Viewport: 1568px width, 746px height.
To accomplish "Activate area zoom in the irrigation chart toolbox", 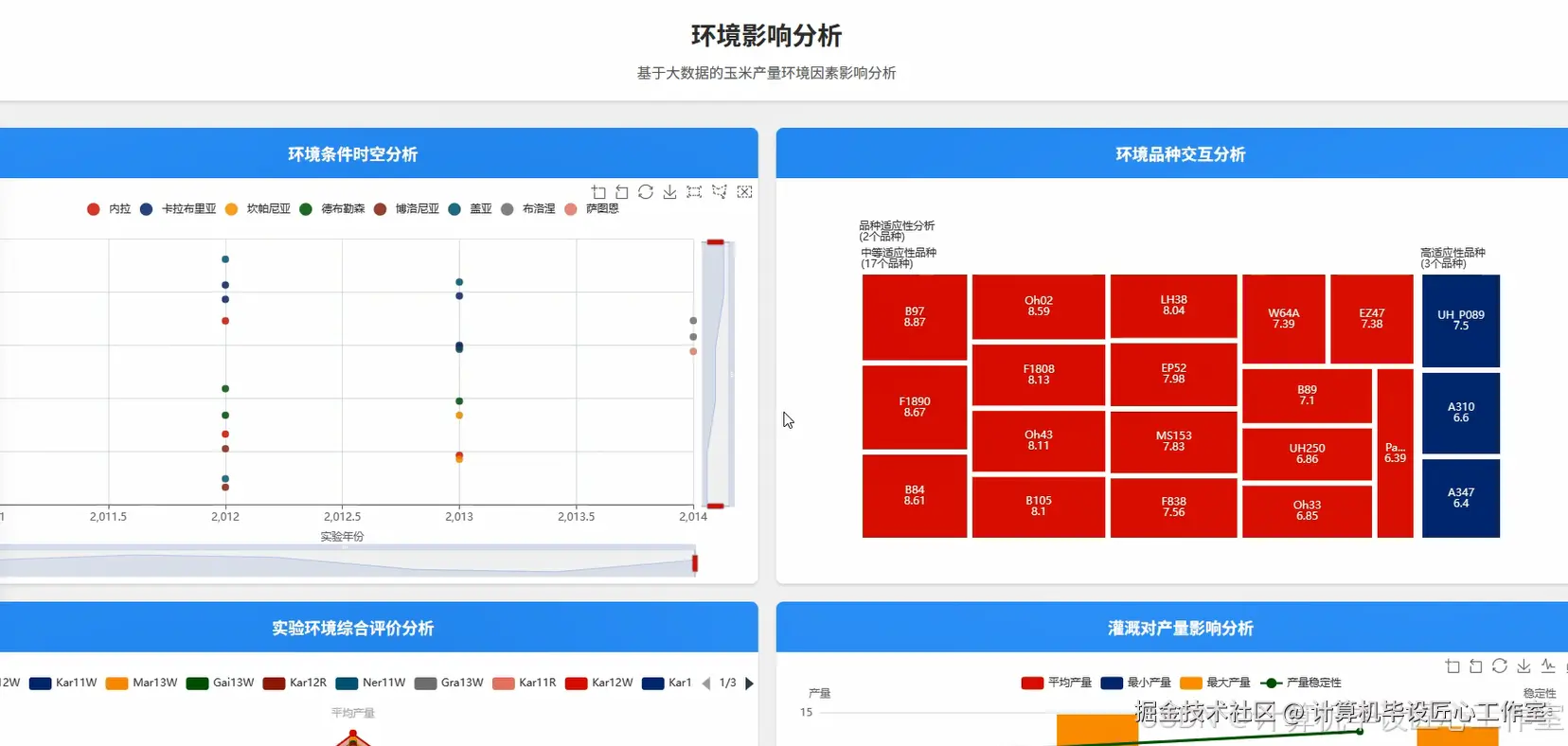I will point(1452,666).
